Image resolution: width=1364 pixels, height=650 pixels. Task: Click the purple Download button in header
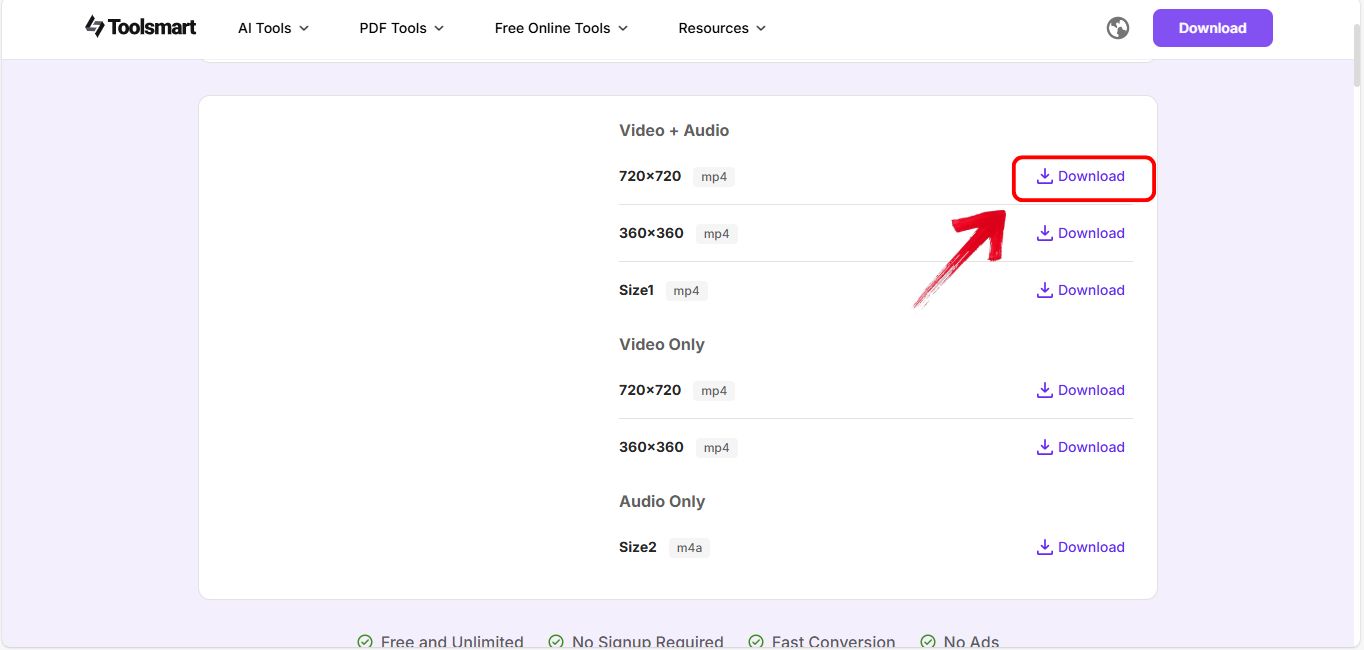[1212, 28]
